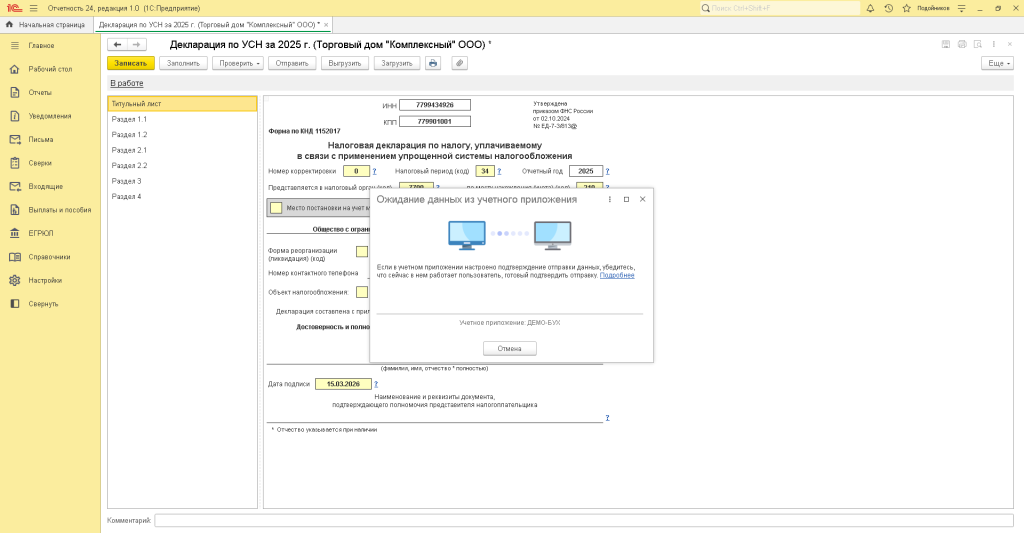Select Раздел 3 in section list
The width and height of the screenshot is (1024, 533).
[182, 181]
